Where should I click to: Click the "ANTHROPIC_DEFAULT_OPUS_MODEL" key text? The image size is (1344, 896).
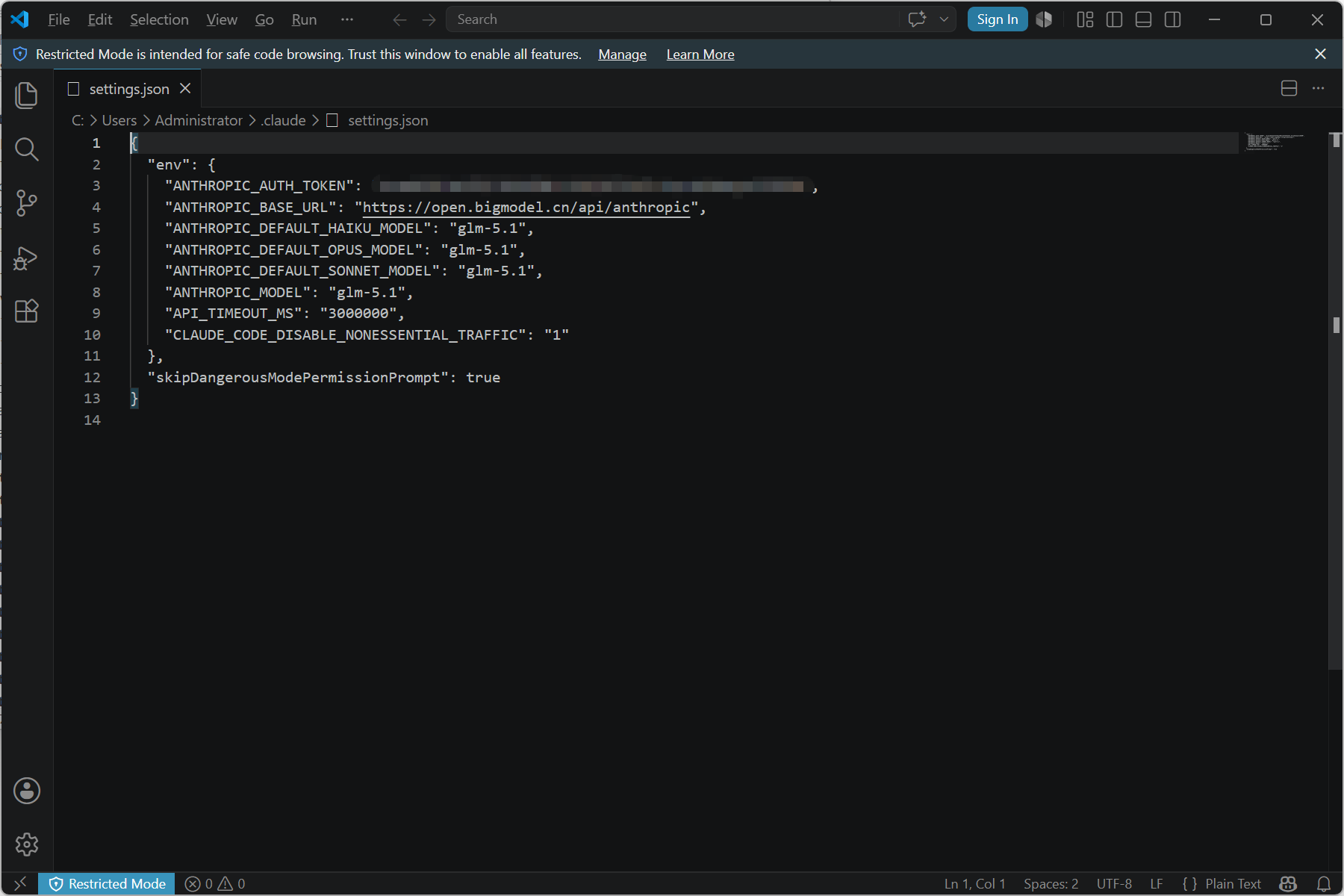[x=294, y=250]
